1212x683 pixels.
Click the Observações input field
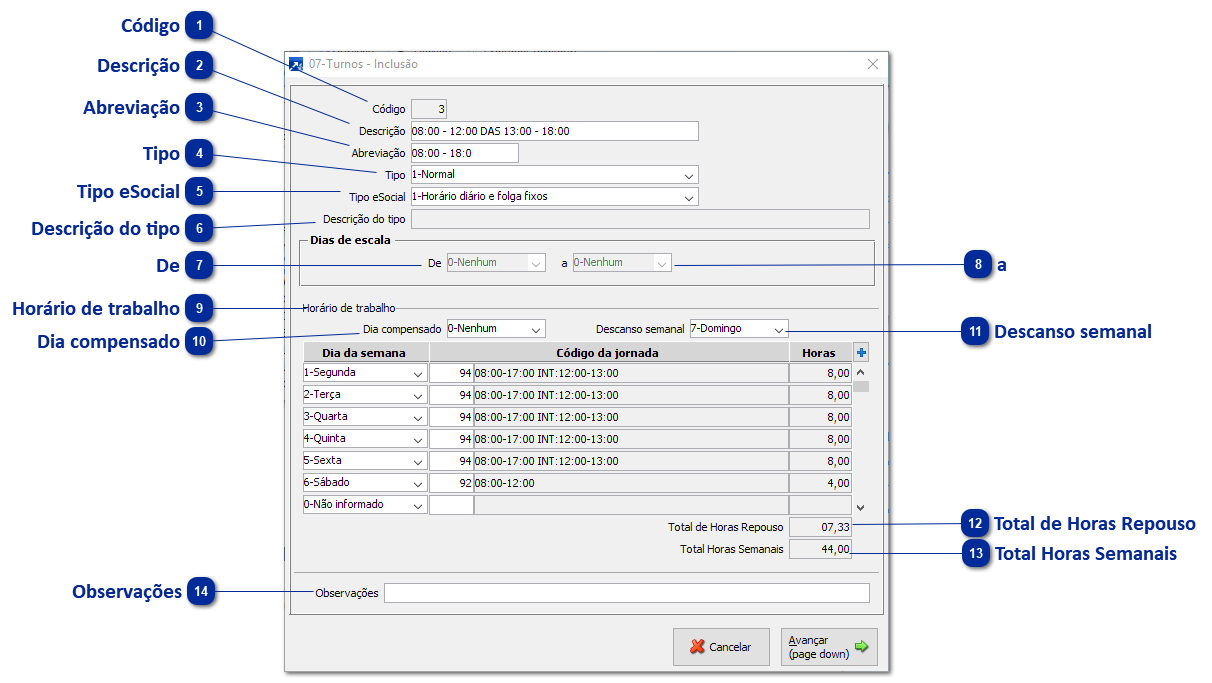(x=627, y=593)
